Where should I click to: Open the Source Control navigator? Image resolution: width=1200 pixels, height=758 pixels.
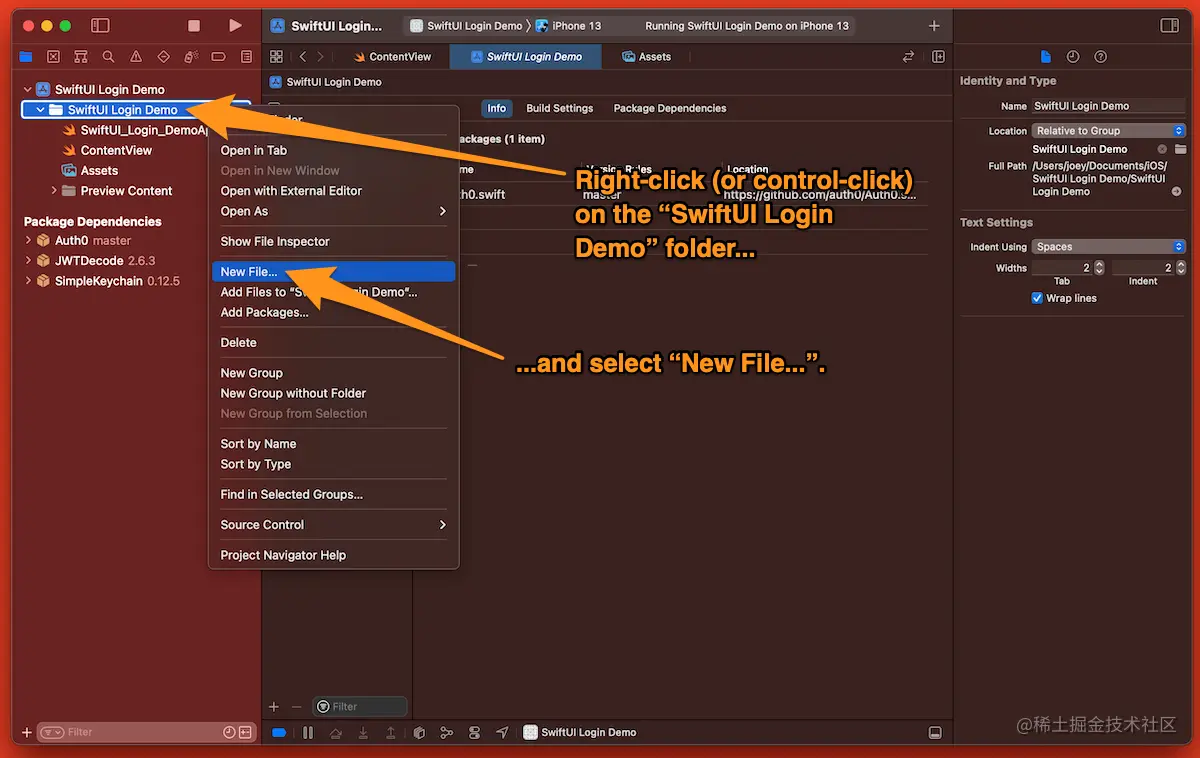coord(53,57)
